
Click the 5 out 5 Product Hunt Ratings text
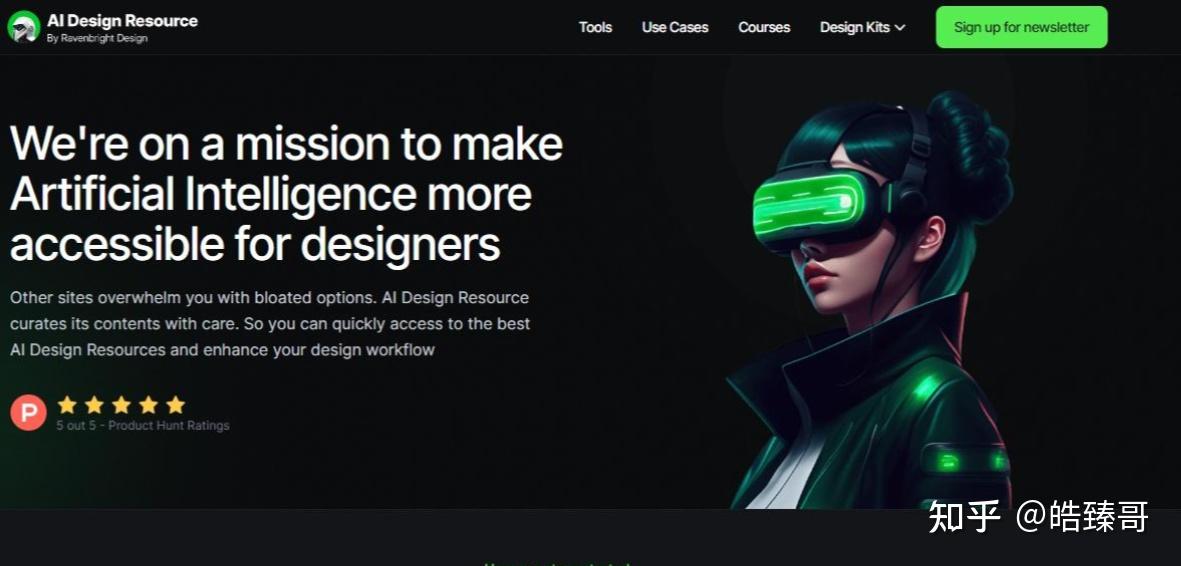tap(142, 426)
